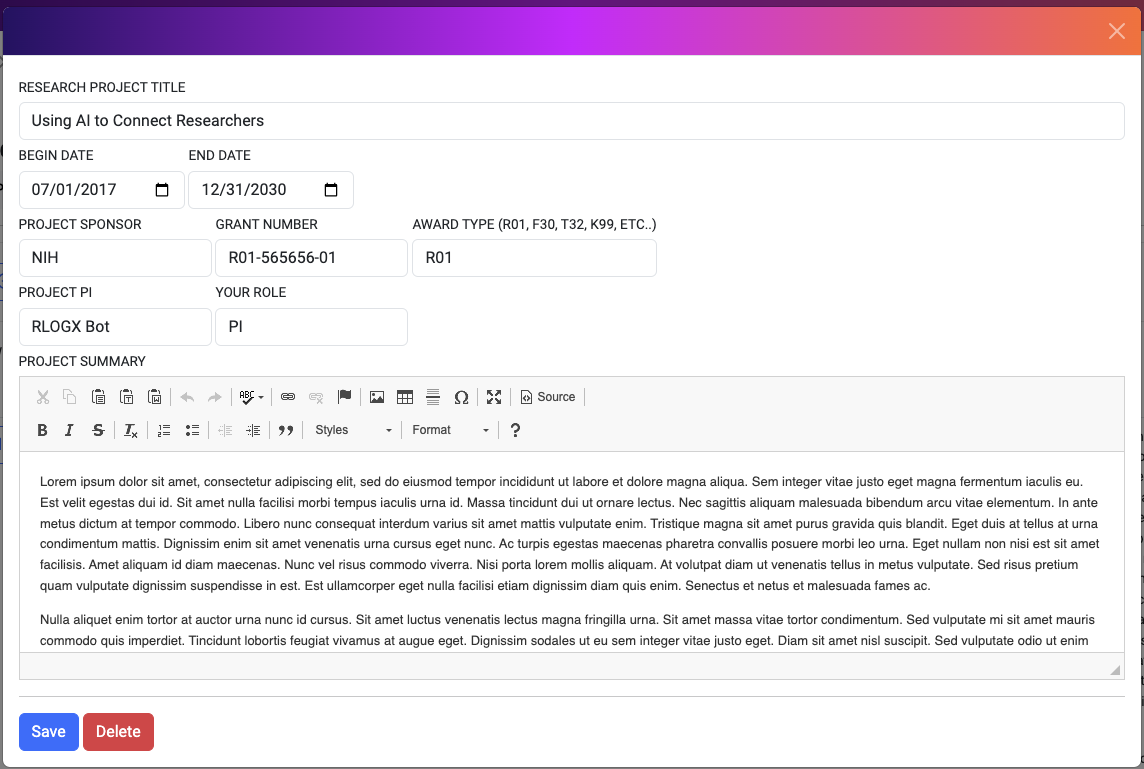Click the paragraph starting 'Nulla aliquet enim'
The width and height of the screenshot is (1144, 769).
(x=568, y=630)
